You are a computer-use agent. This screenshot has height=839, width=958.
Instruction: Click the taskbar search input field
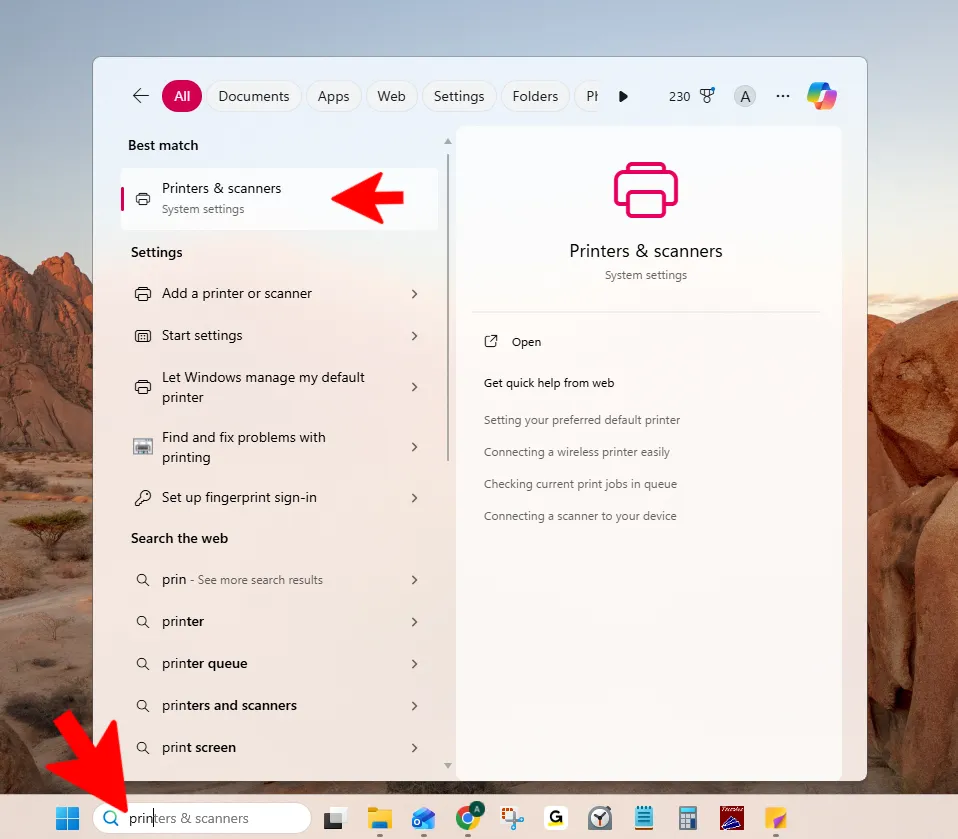click(202, 818)
